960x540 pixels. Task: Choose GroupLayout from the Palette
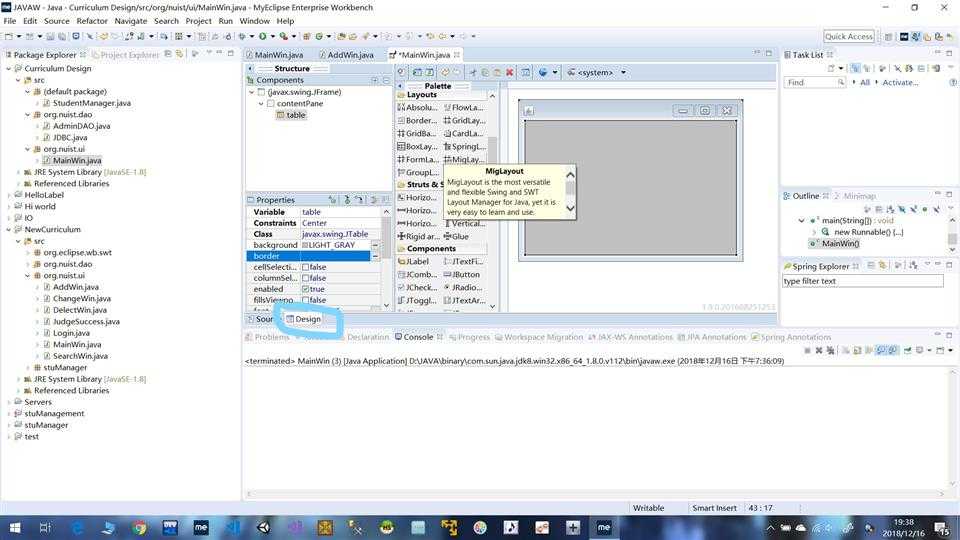coord(418,173)
